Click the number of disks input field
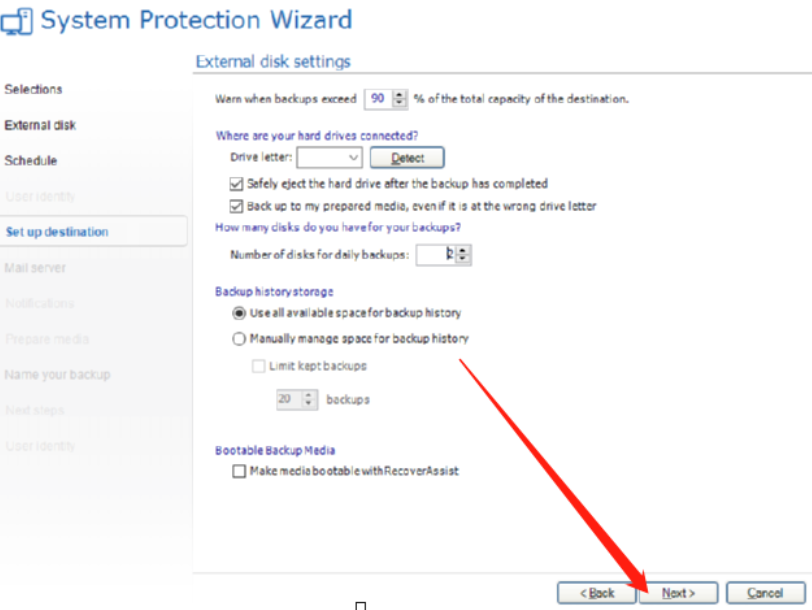 (x=436, y=255)
